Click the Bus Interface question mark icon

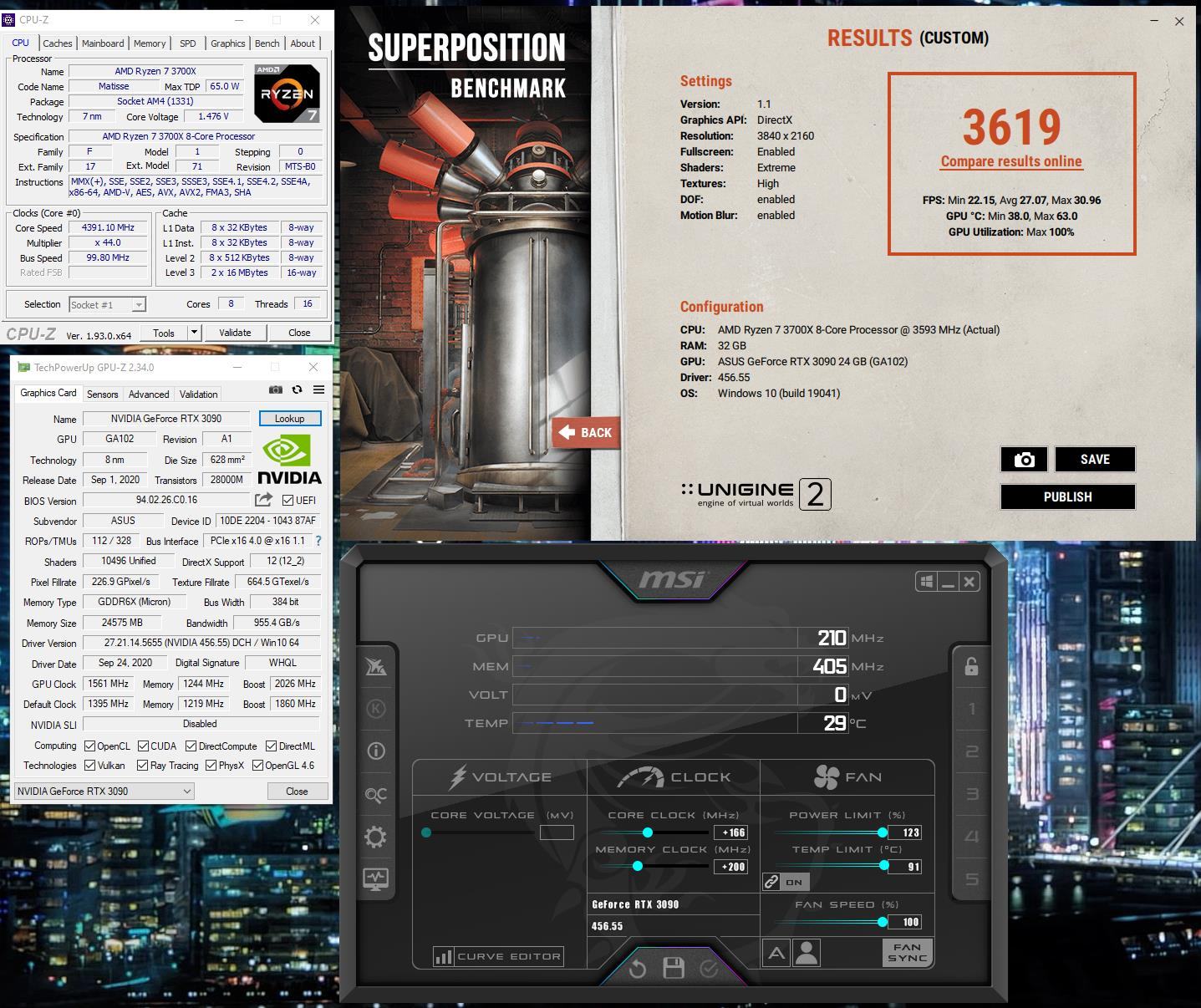[318, 541]
